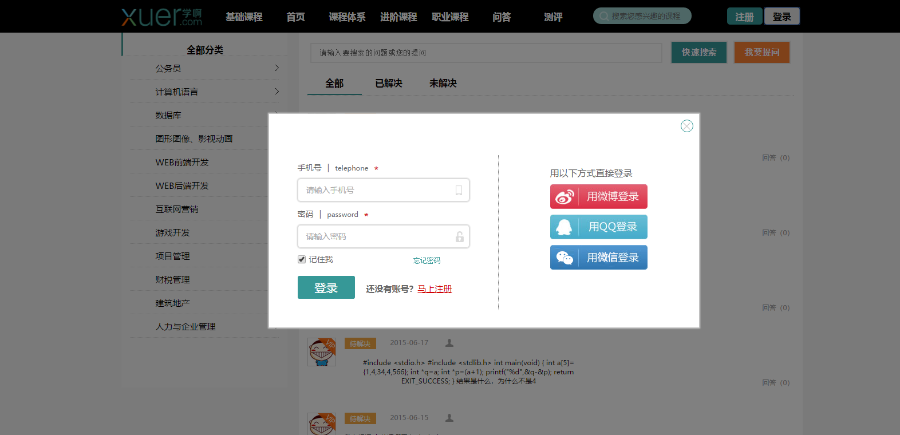
Task: Open the #include stdio.h question text
Action: [468, 372]
